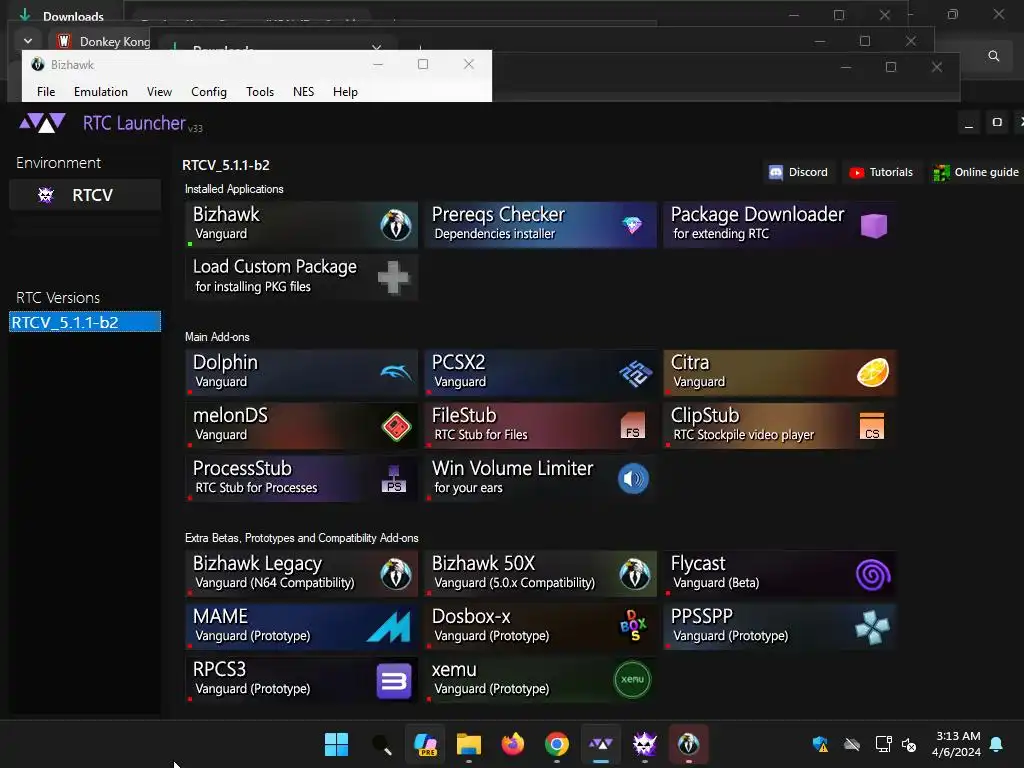This screenshot has height=768, width=1024.
Task: Open the Emulation menu in Bizhawk
Action: pos(101,92)
